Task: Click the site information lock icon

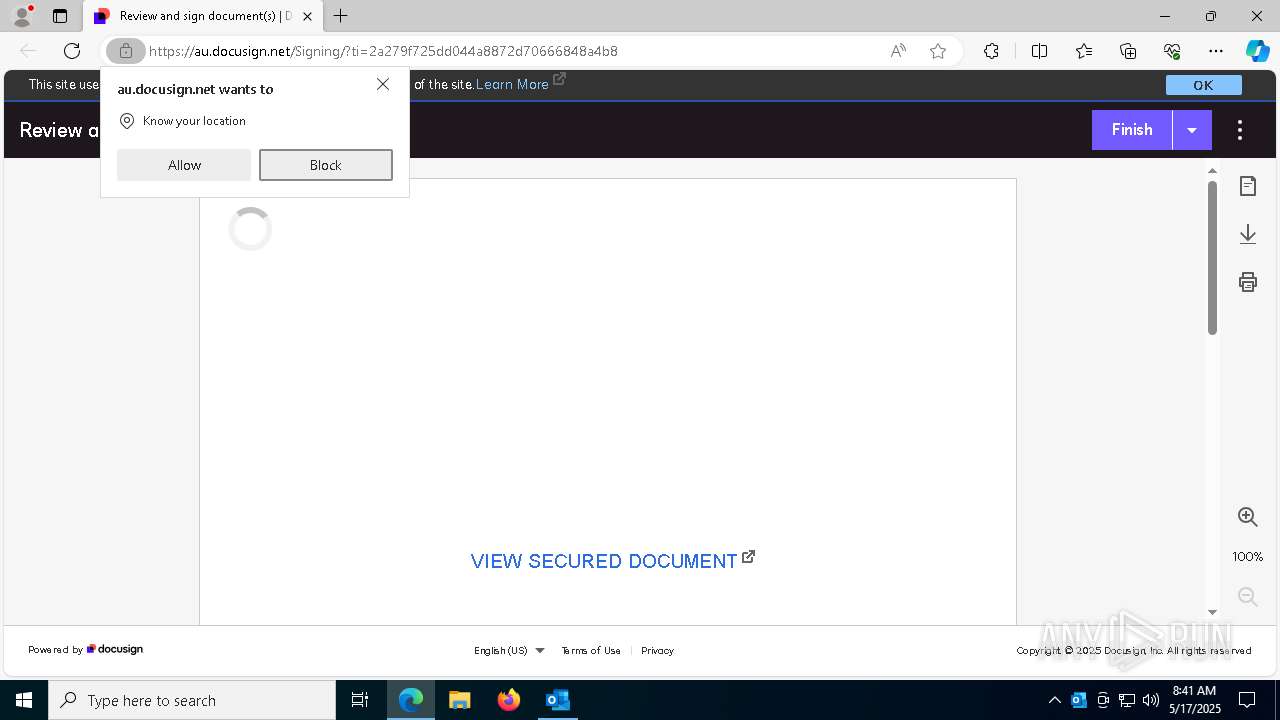Action: click(x=125, y=51)
